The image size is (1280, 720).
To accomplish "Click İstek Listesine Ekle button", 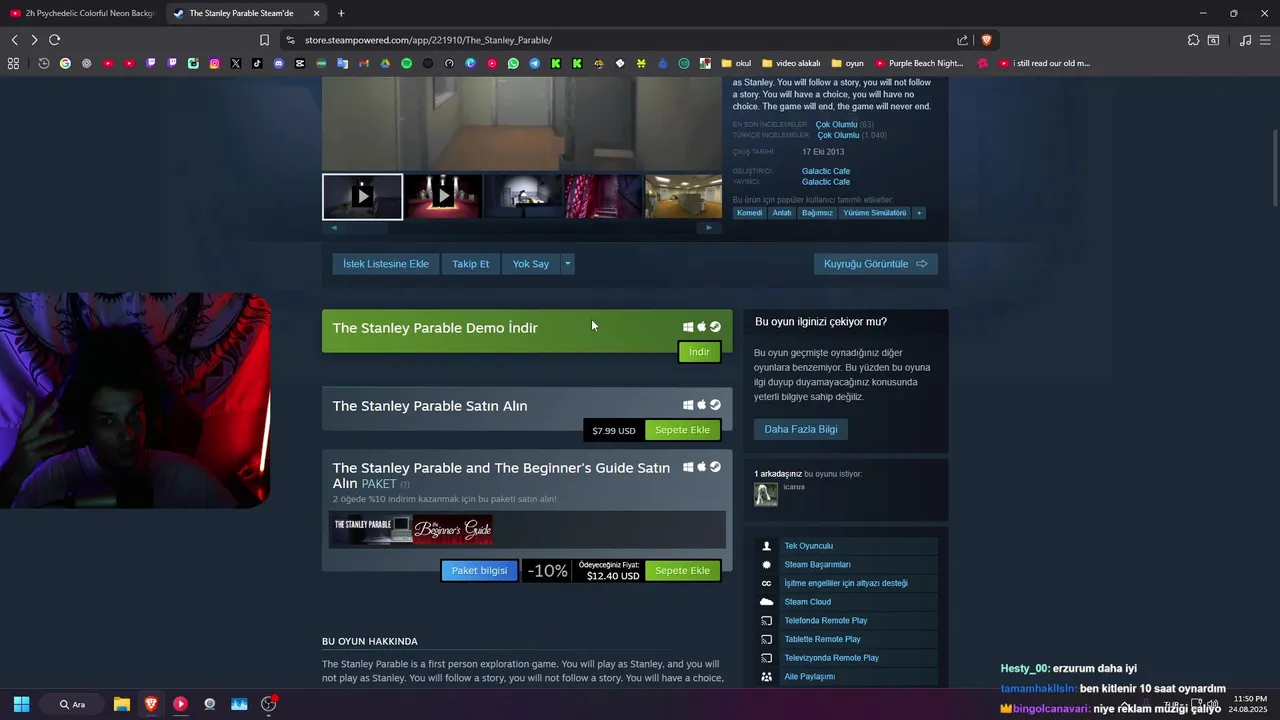I will point(385,264).
